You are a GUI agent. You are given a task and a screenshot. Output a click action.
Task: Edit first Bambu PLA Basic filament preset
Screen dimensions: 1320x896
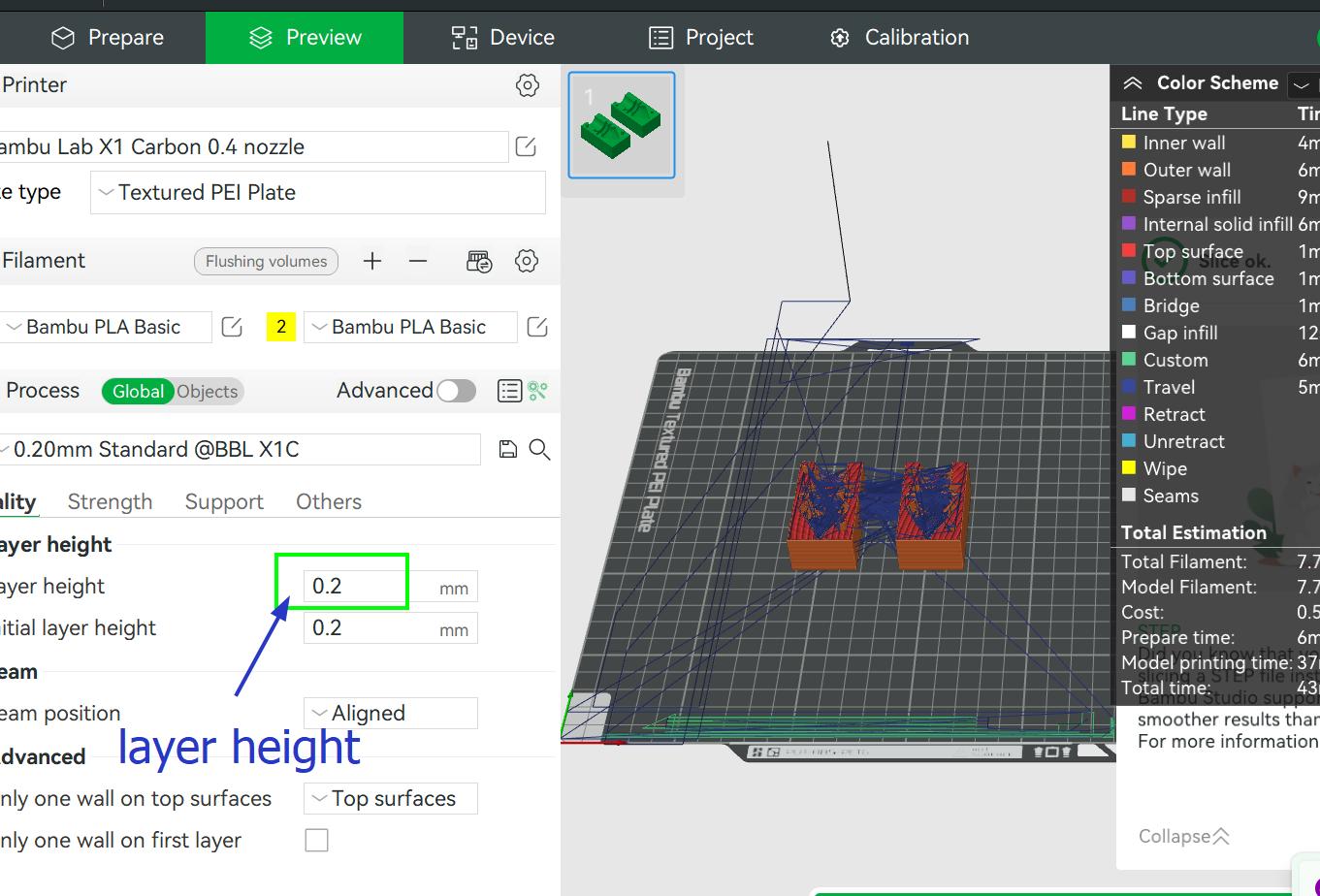[x=232, y=327]
